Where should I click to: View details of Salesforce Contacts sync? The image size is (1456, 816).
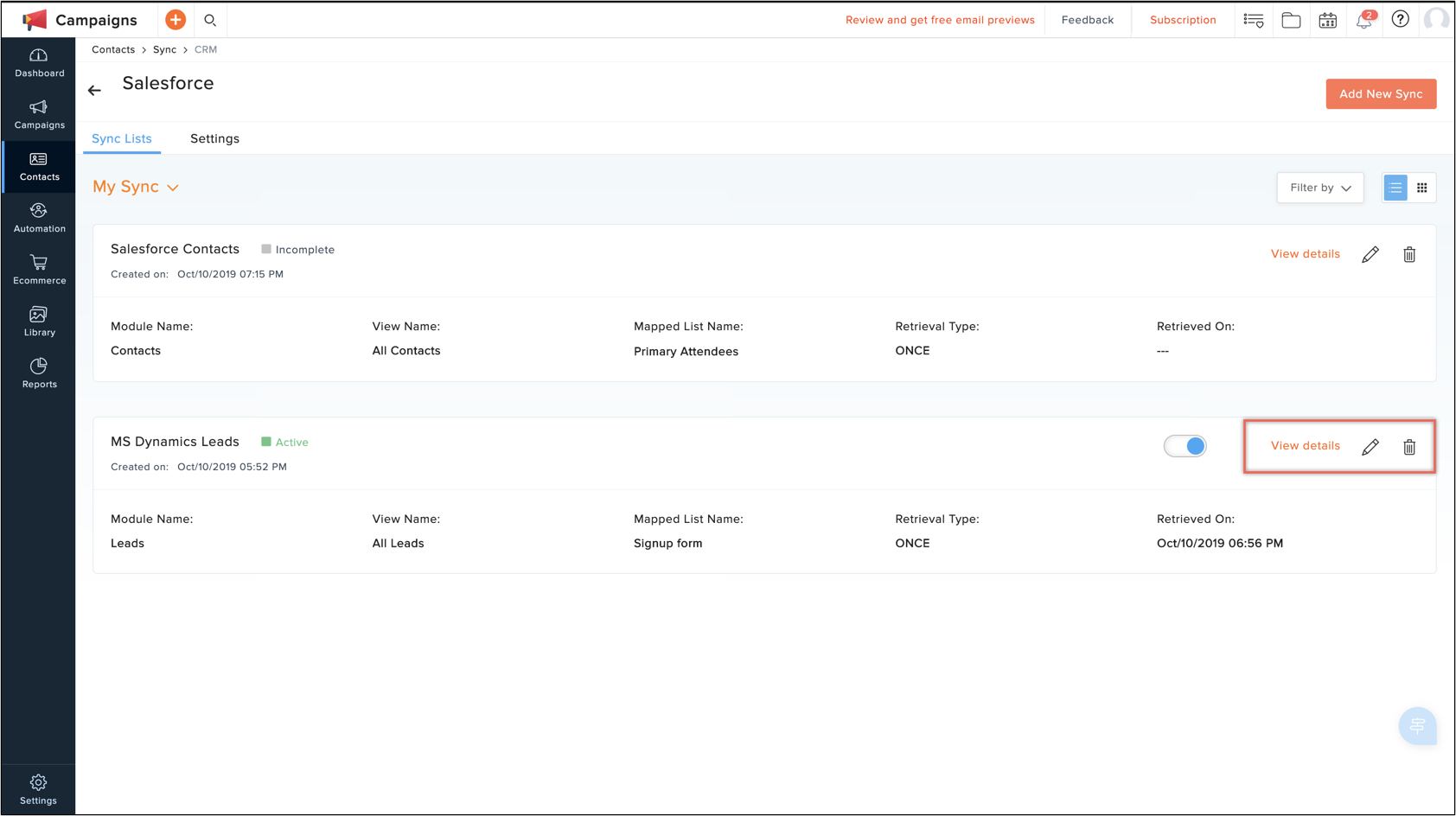(x=1305, y=254)
